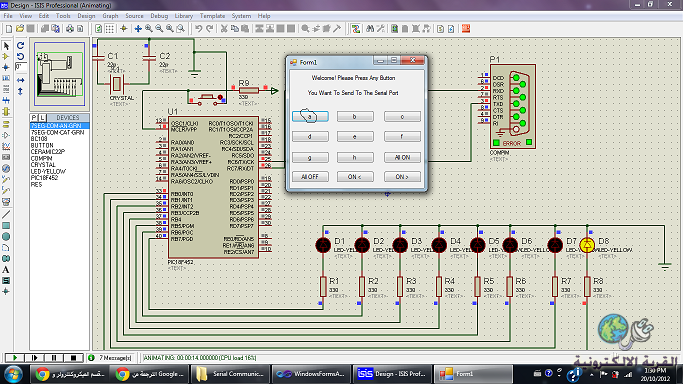Click the 7 Message(s) status indicator
Viewport: 683px width, 384px height.
pyautogui.click(x=111, y=358)
